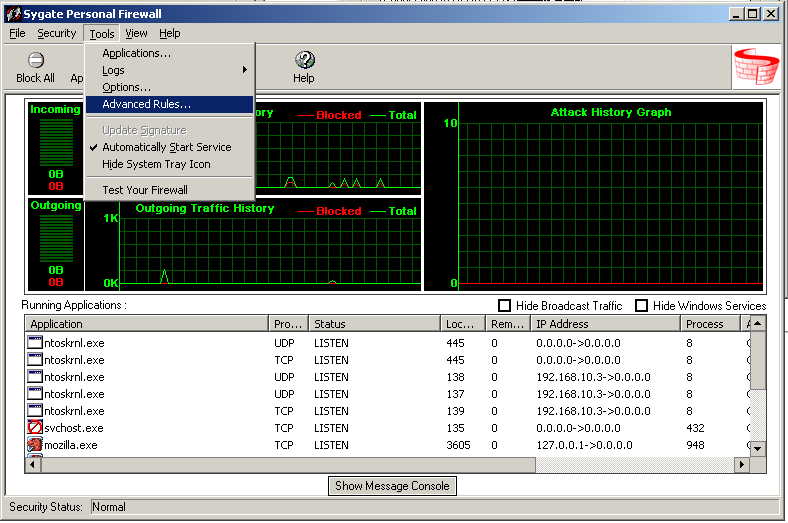This screenshot has height=523, width=788.
Task: Click Show Message Console button
Action: [392, 486]
